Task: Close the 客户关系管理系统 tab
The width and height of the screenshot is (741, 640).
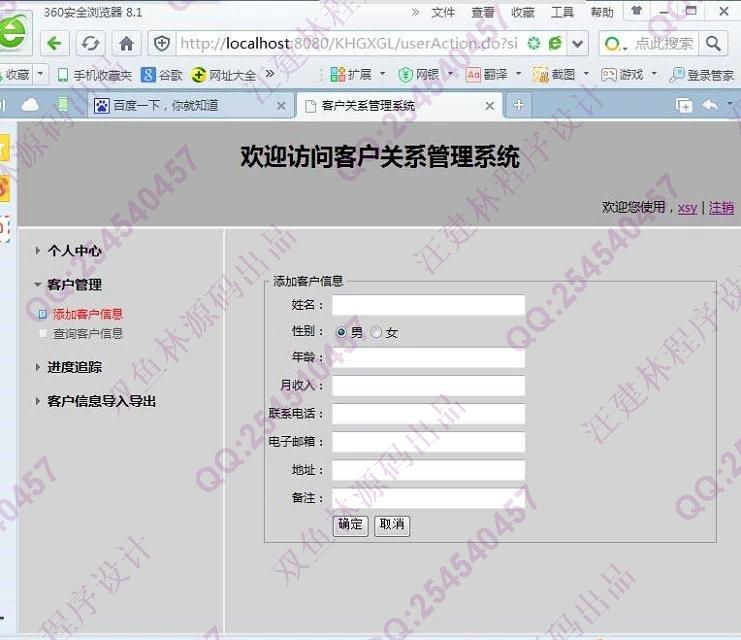Action: tap(490, 106)
